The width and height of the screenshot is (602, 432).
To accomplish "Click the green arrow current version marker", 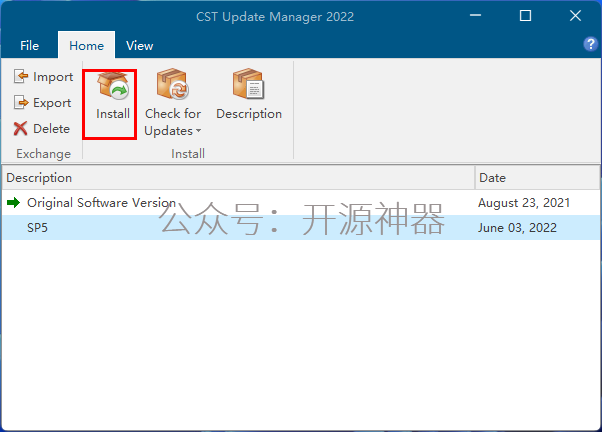I will 13,202.
